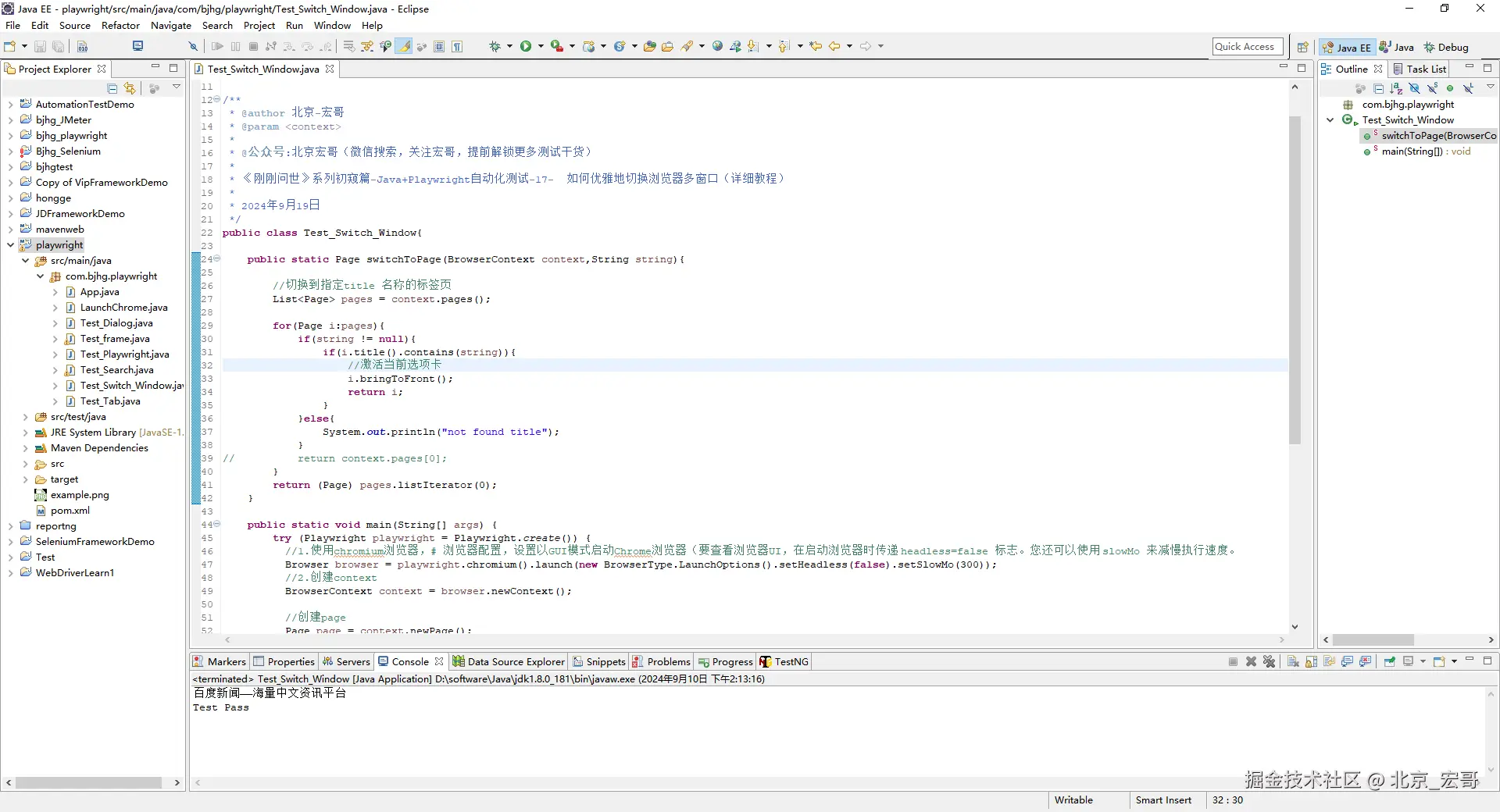
Task: Click the editor vertical scrollbar
Action: (x=1295, y=281)
